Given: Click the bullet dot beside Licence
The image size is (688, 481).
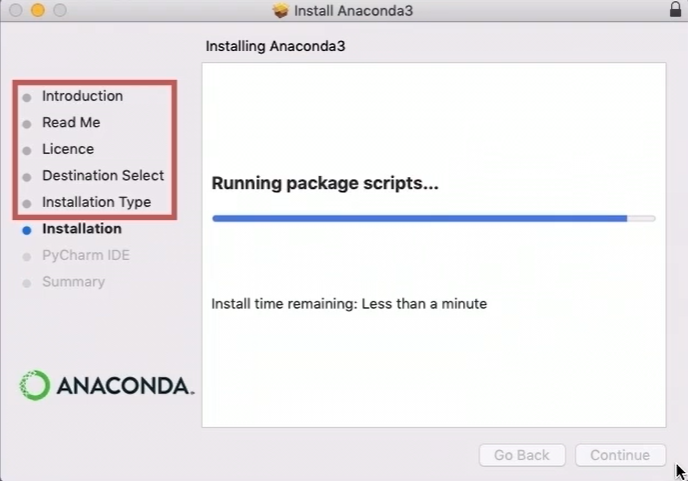Looking at the screenshot, I should (27, 150).
